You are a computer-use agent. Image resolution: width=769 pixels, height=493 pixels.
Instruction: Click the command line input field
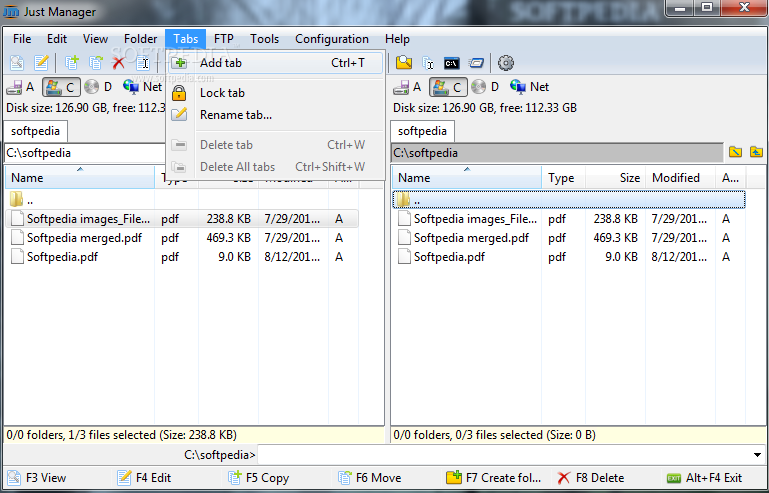(x=505, y=455)
